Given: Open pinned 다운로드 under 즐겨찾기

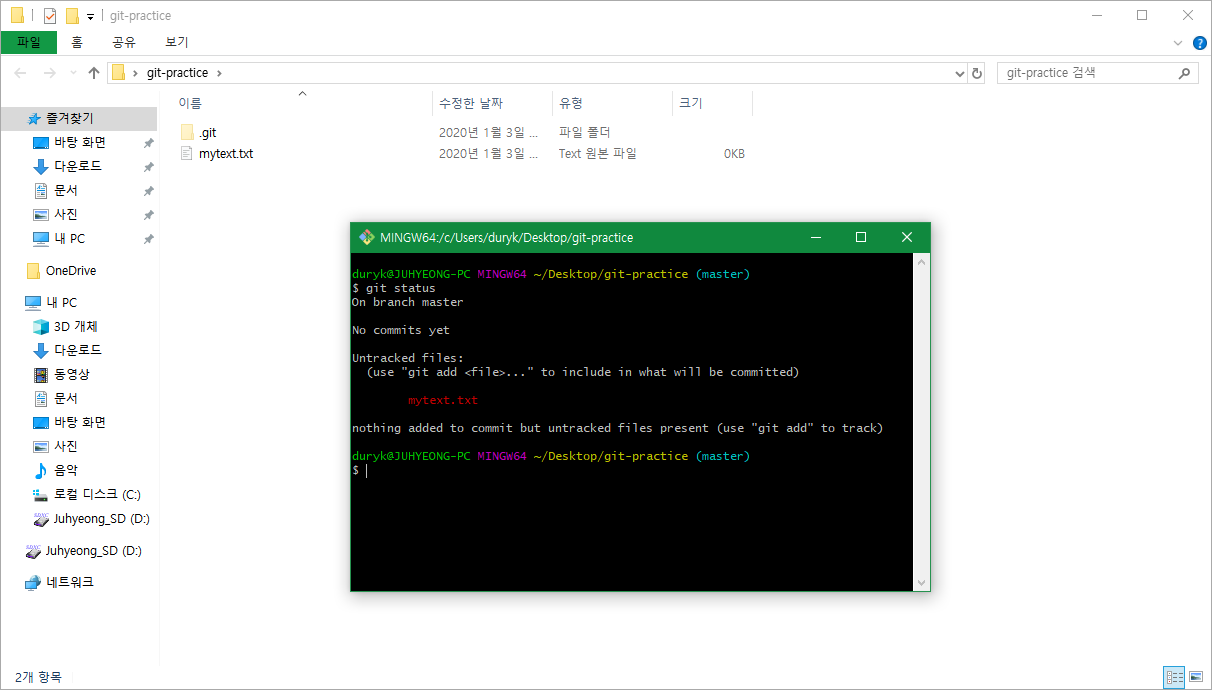Looking at the screenshot, I should click(77, 166).
